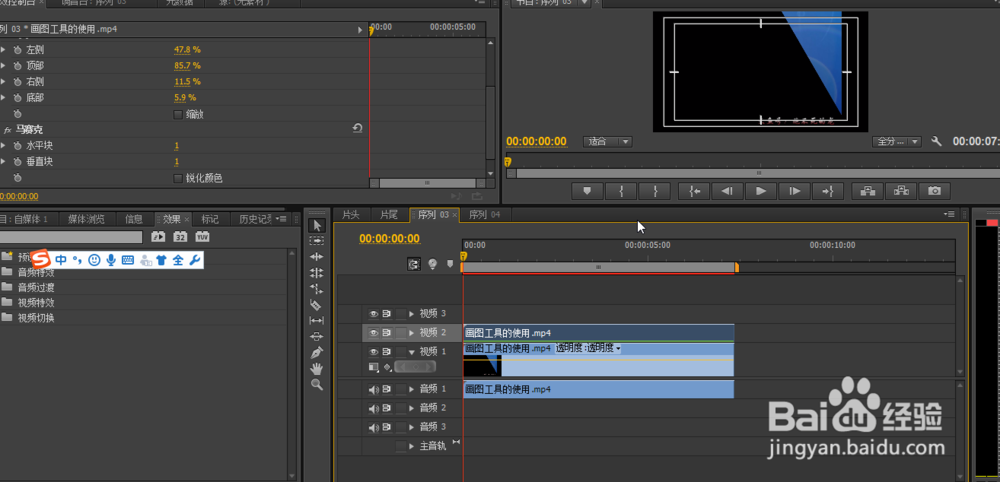The height and width of the screenshot is (482, 1000).
Task: Step forward one frame
Action: pyautogui.click(x=794, y=191)
